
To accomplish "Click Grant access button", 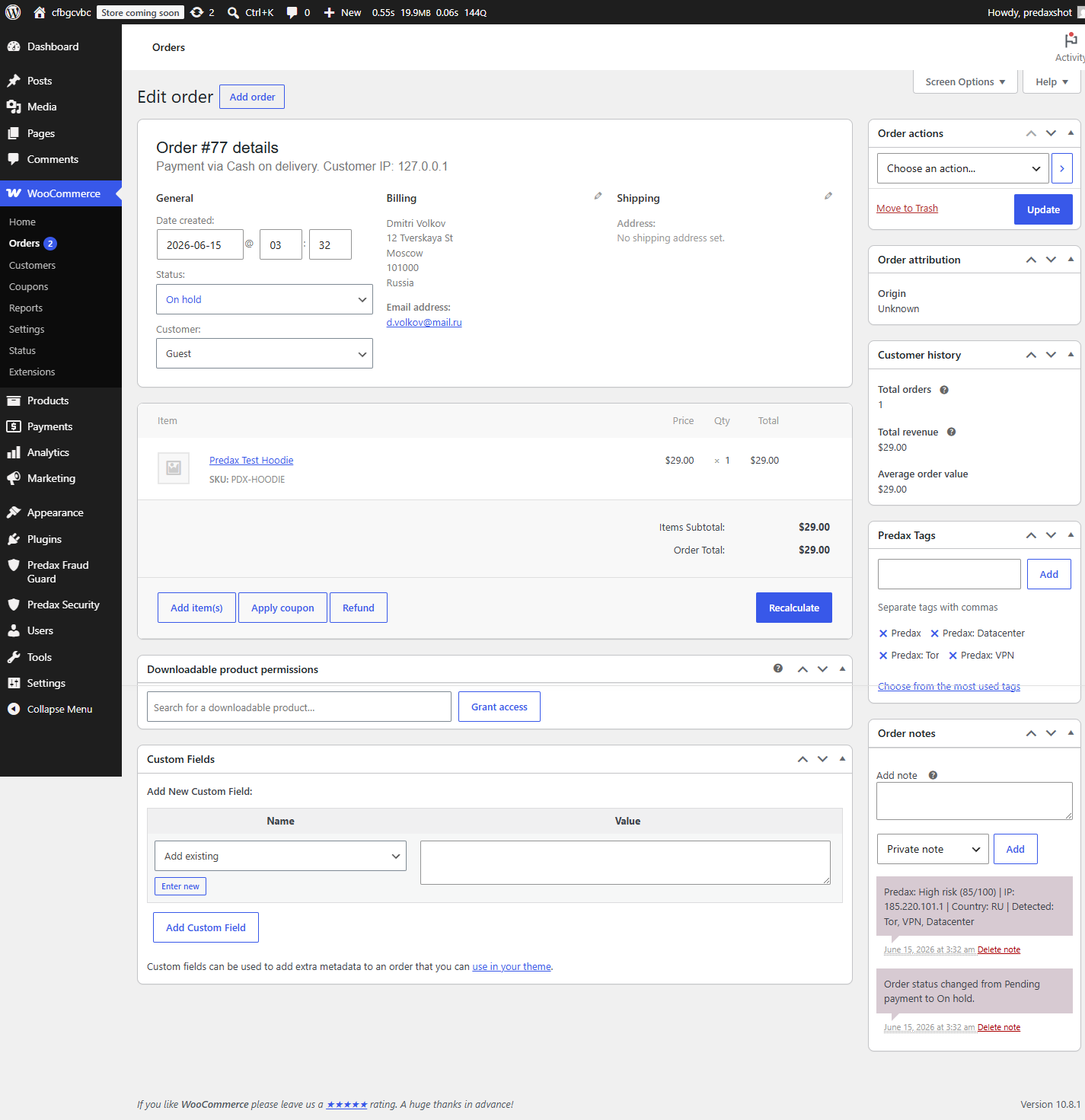I will (x=499, y=707).
